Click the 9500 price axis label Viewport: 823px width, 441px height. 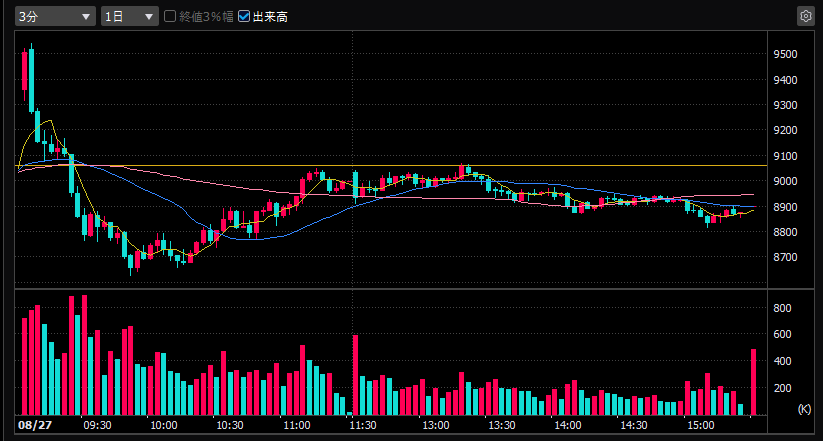tap(785, 55)
